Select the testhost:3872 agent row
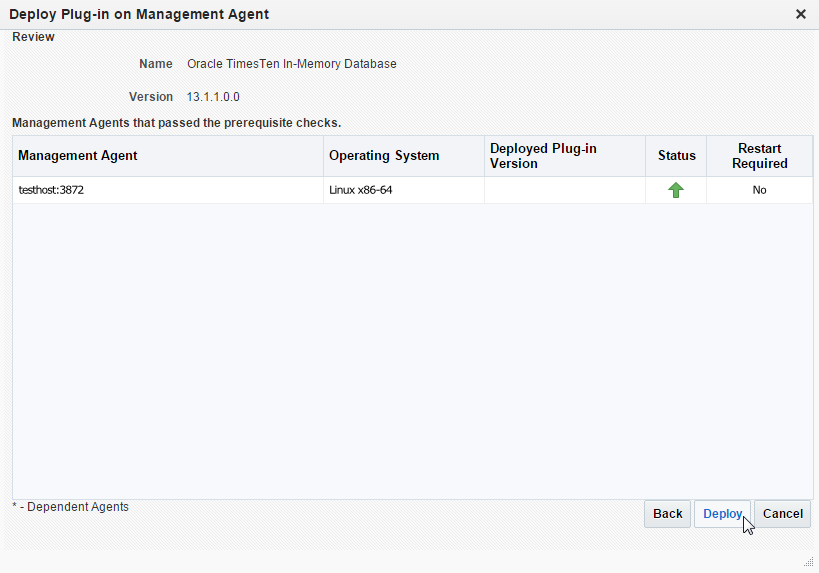Viewport: 819px width, 573px height. [x=413, y=190]
